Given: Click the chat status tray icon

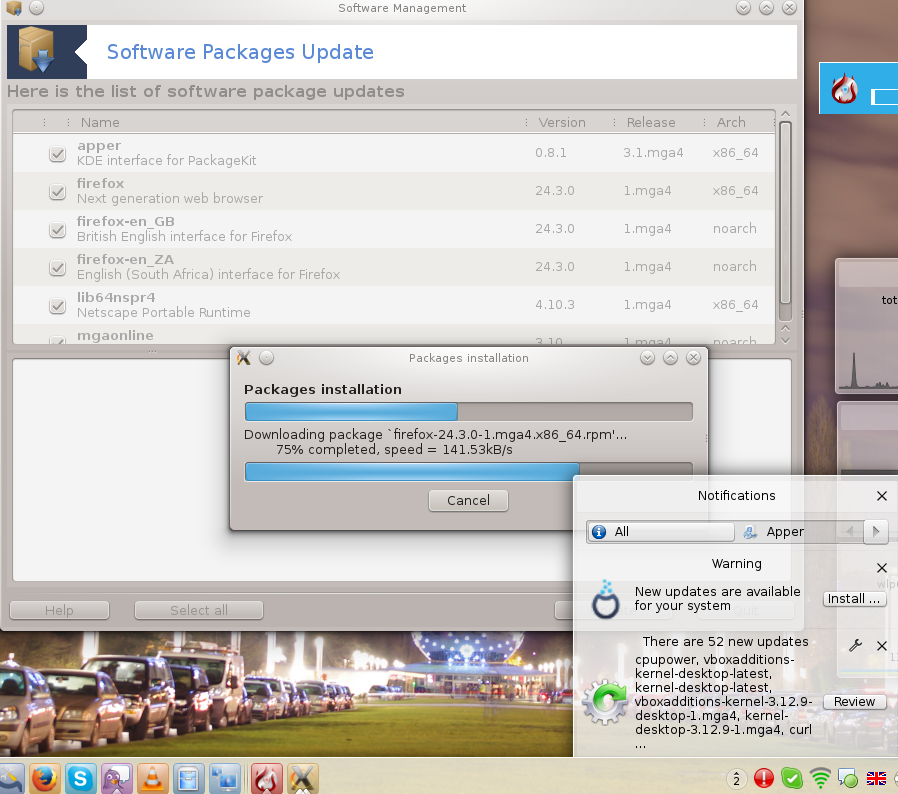Looking at the screenshot, I should click(x=848, y=779).
